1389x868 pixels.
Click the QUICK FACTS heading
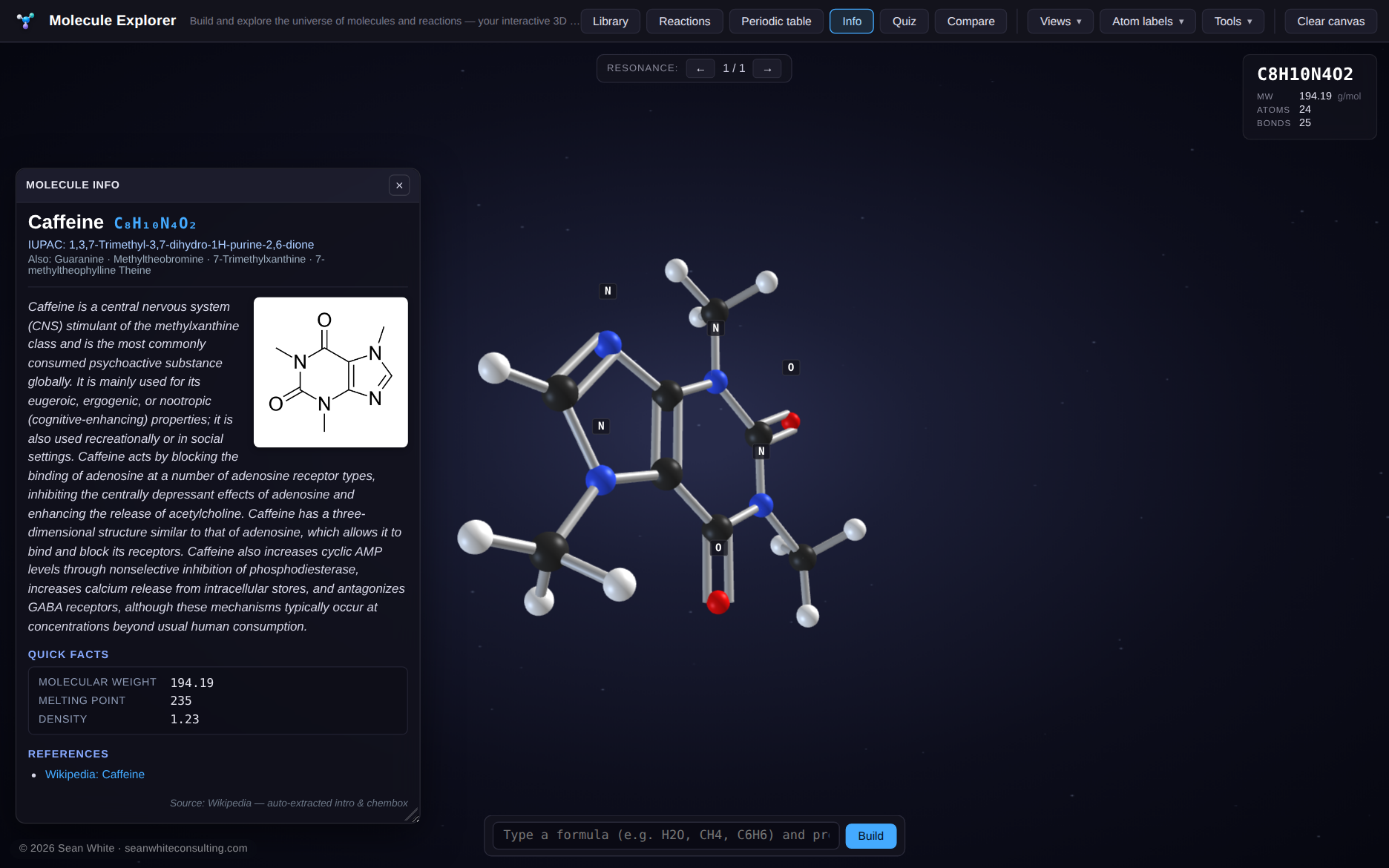tap(68, 654)
